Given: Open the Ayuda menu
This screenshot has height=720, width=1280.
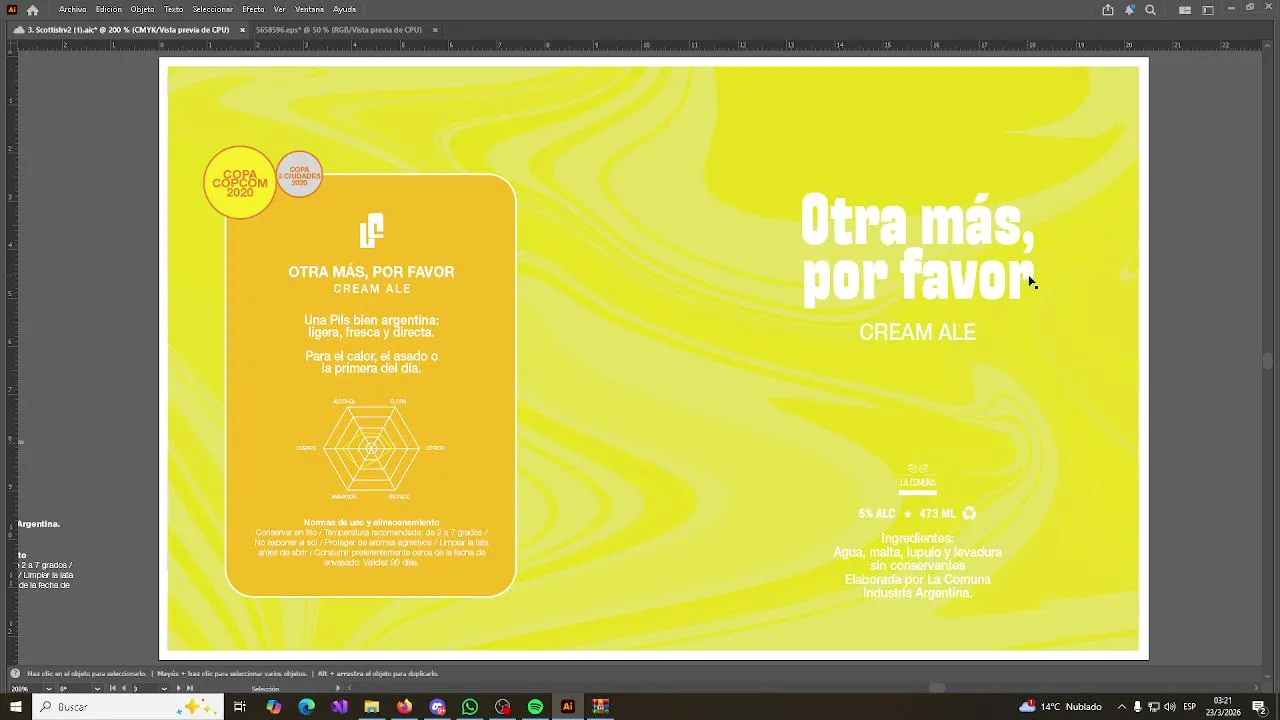Looking at the screenshot, I should (345, 9).
